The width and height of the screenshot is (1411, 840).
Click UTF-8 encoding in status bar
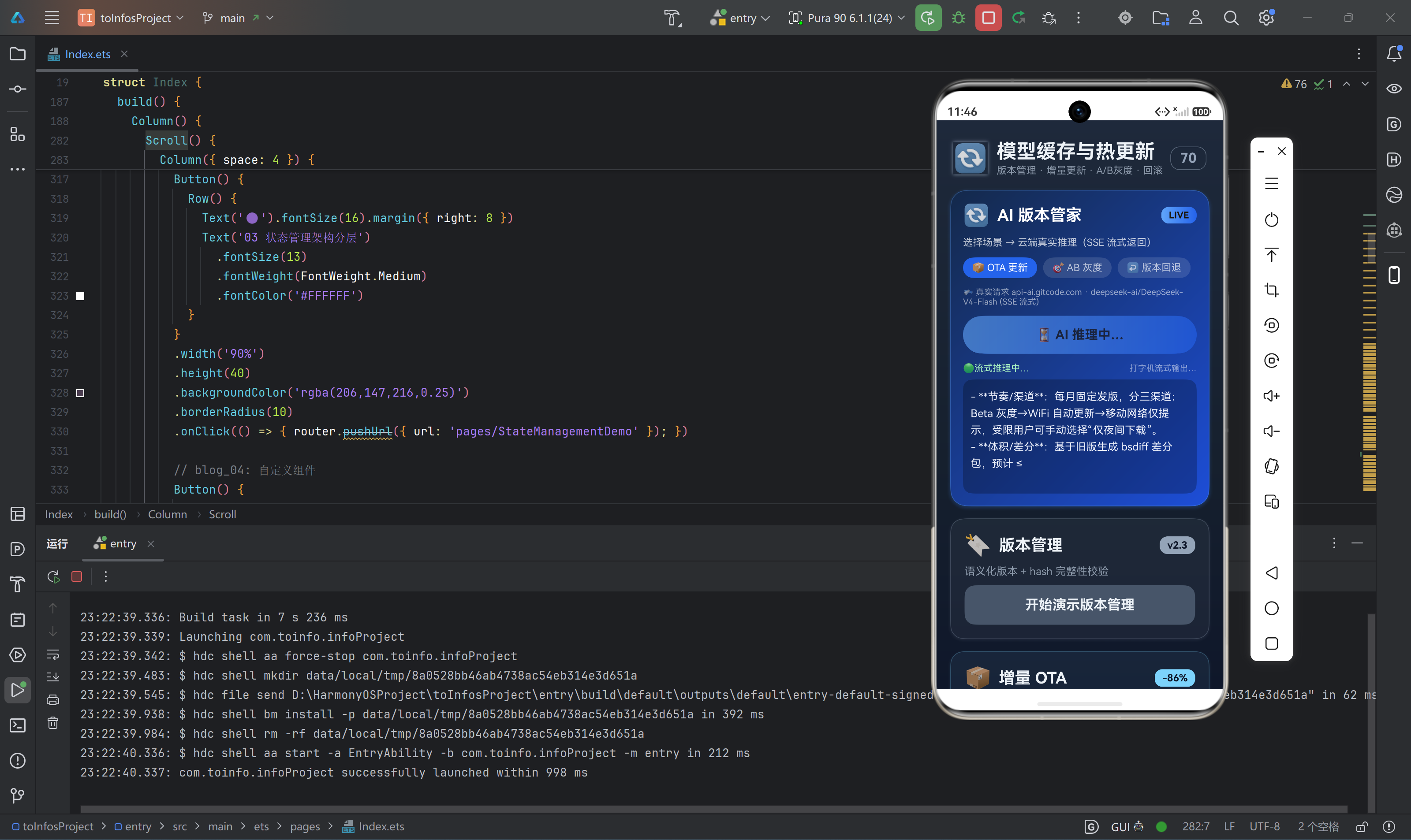pos(1264,826)
